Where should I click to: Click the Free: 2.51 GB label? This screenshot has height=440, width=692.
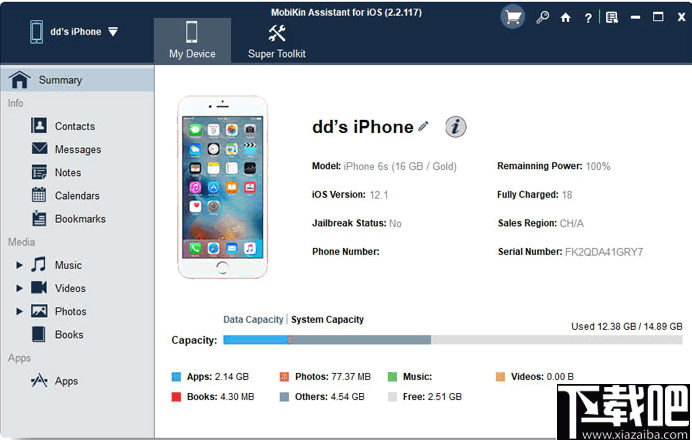(432, 397)
